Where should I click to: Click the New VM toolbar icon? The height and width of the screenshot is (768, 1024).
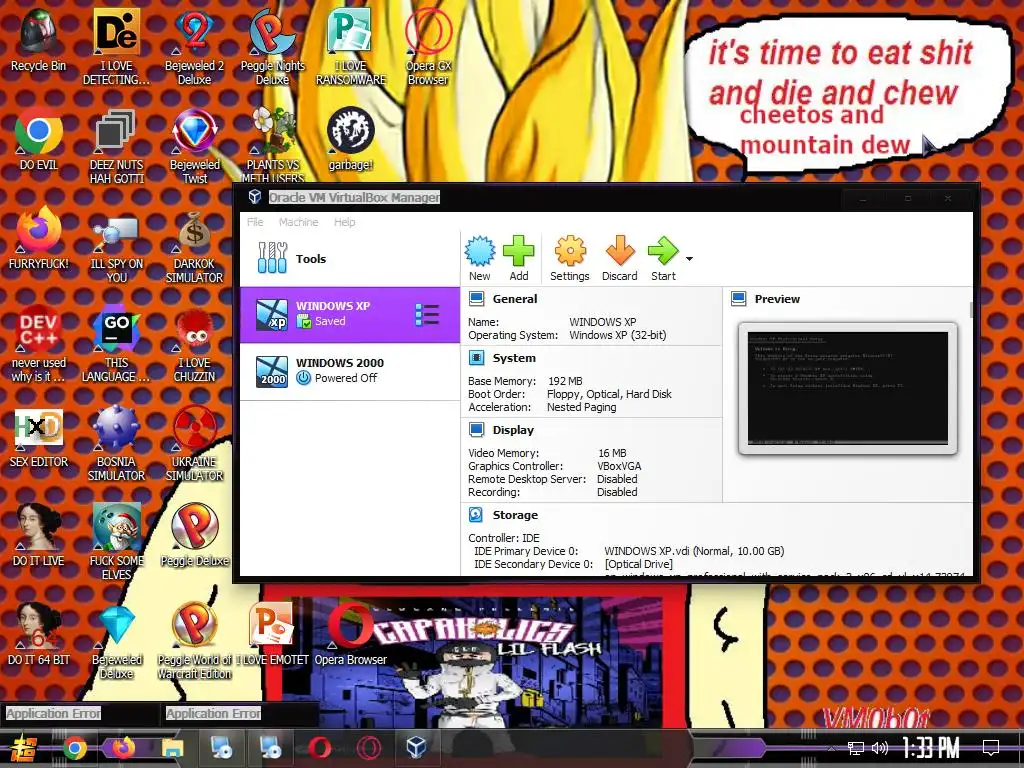[x=480, y=259]
